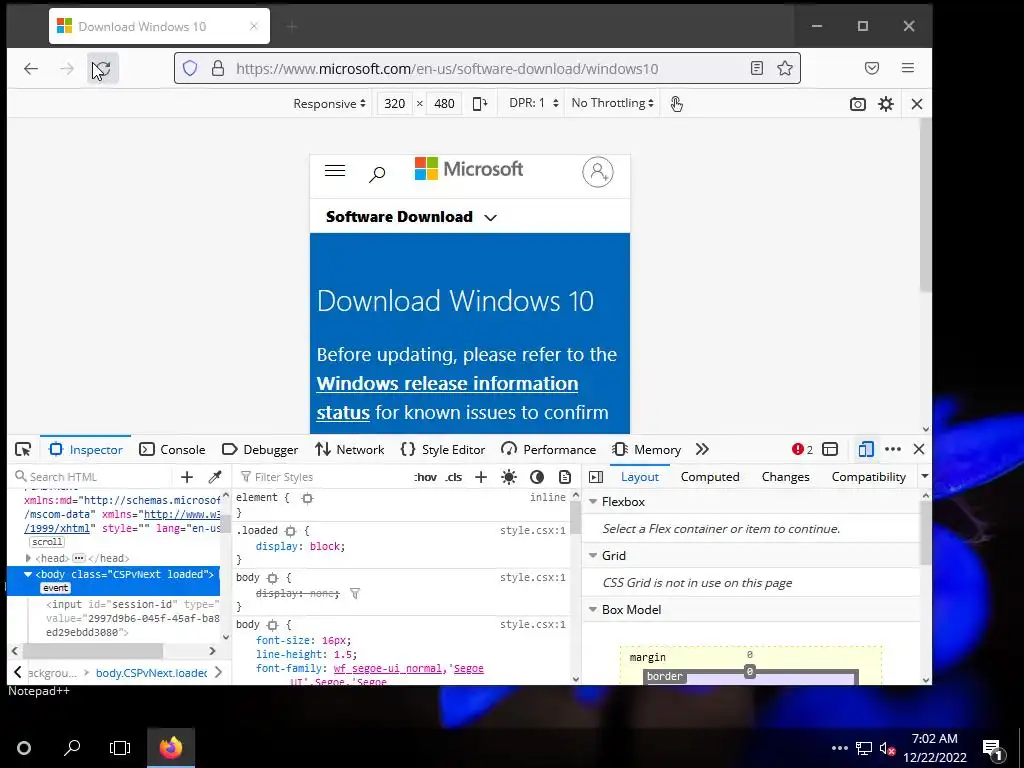Open Firefox from the taskbar
The height and width of the screenshot is (768, 1024).
(171, 747)
